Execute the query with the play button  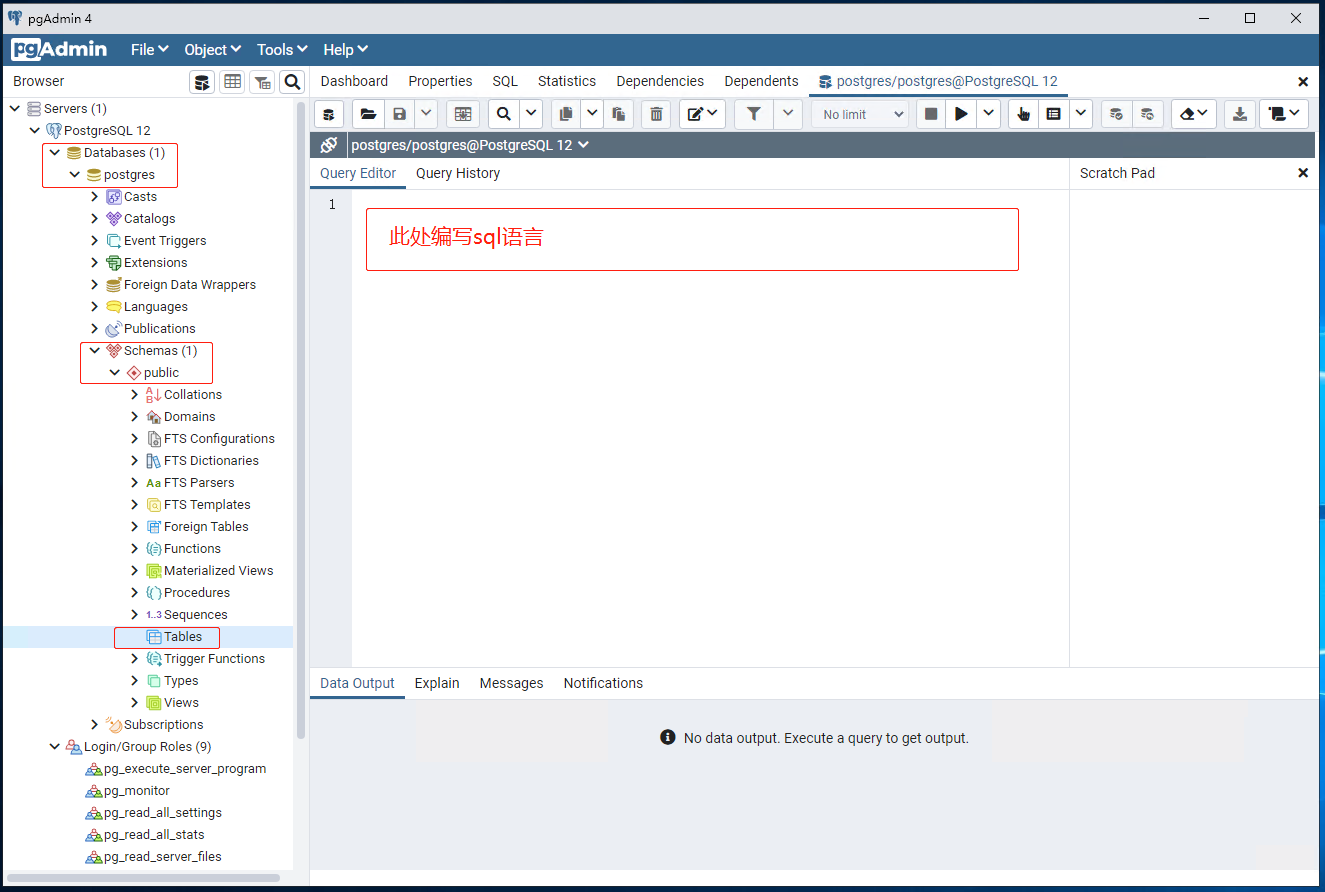[961, 113]
